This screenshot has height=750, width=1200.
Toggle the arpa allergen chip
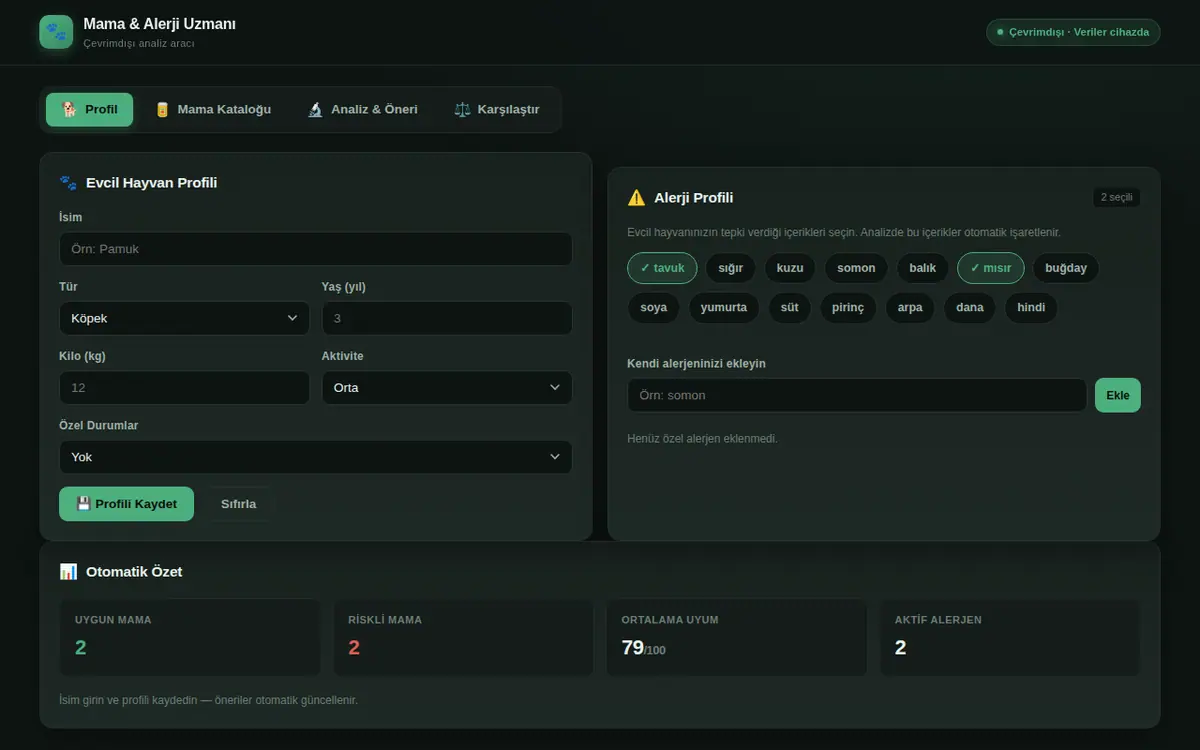point(910,308)
